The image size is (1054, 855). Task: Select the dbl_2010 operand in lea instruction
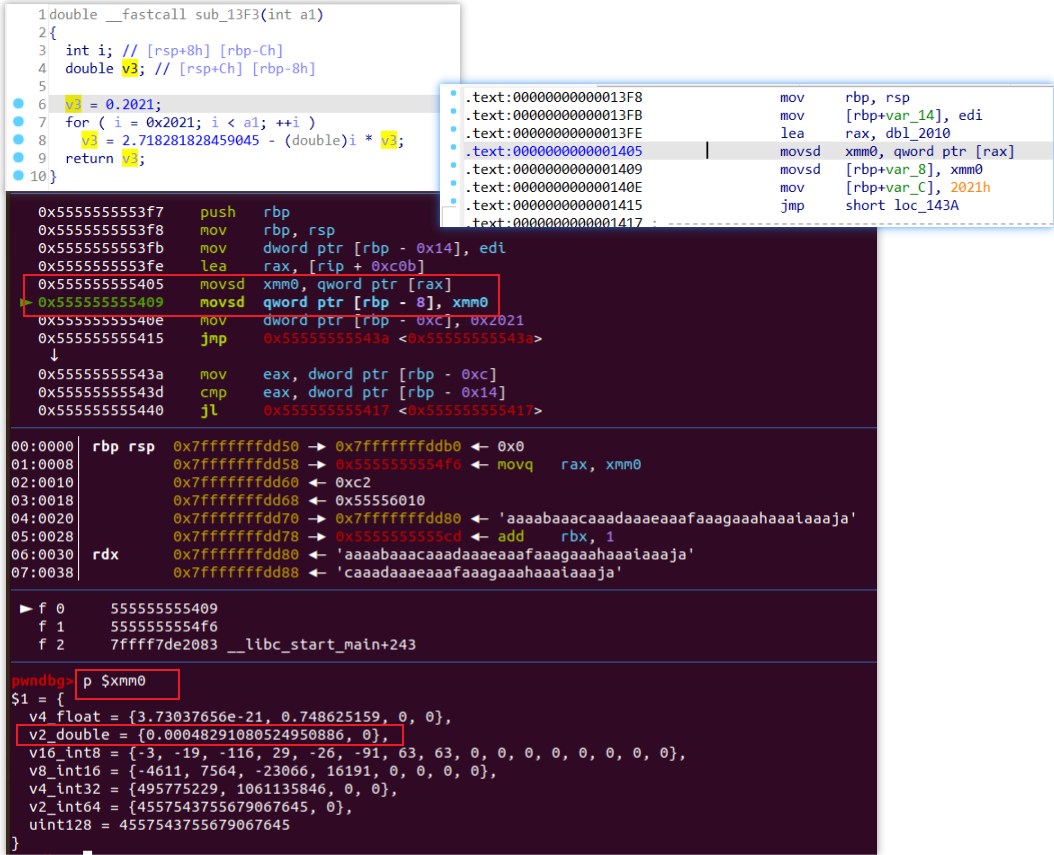tap(915, 133)
